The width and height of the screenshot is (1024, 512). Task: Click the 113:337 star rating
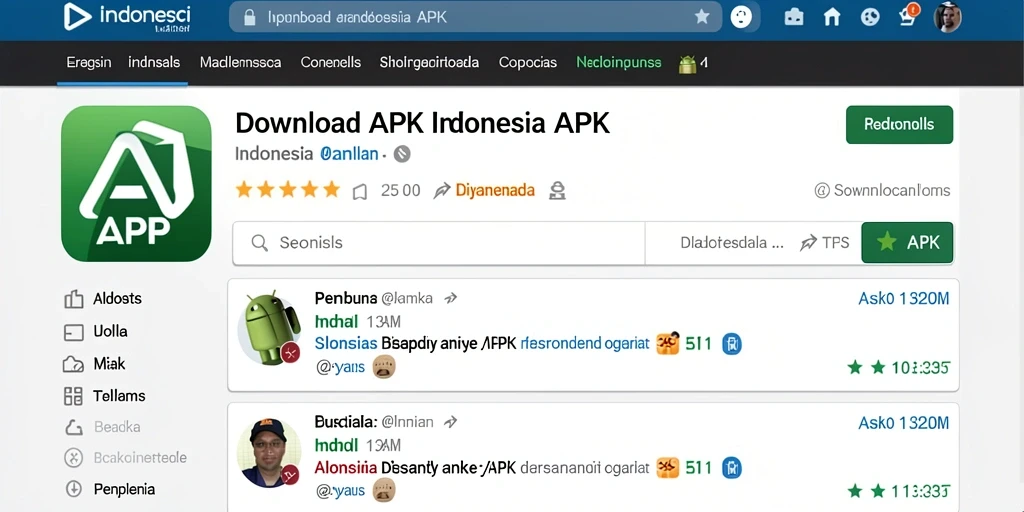coord(898,490)
